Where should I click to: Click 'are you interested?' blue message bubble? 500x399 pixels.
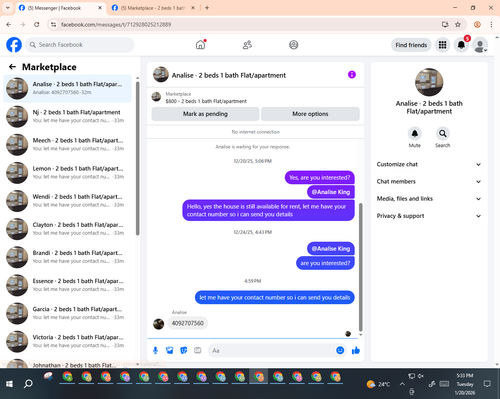[325, 263]
